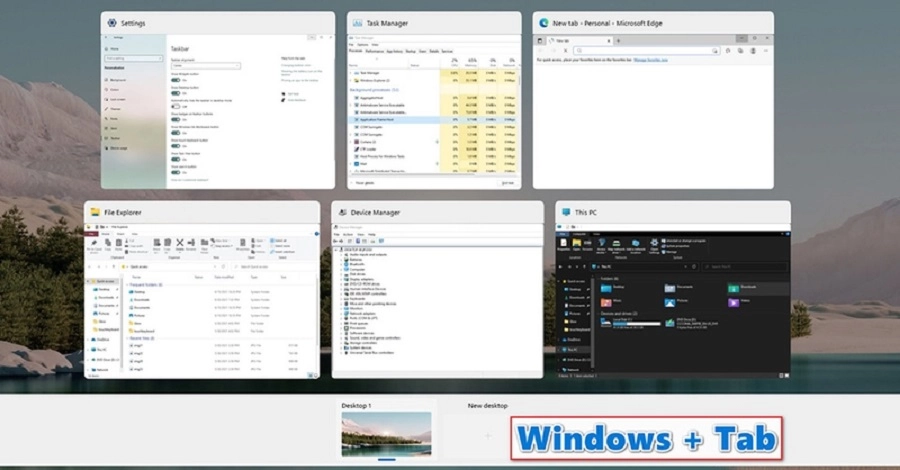Open the Videos folder icon in This PC

[x=733, y=302]
